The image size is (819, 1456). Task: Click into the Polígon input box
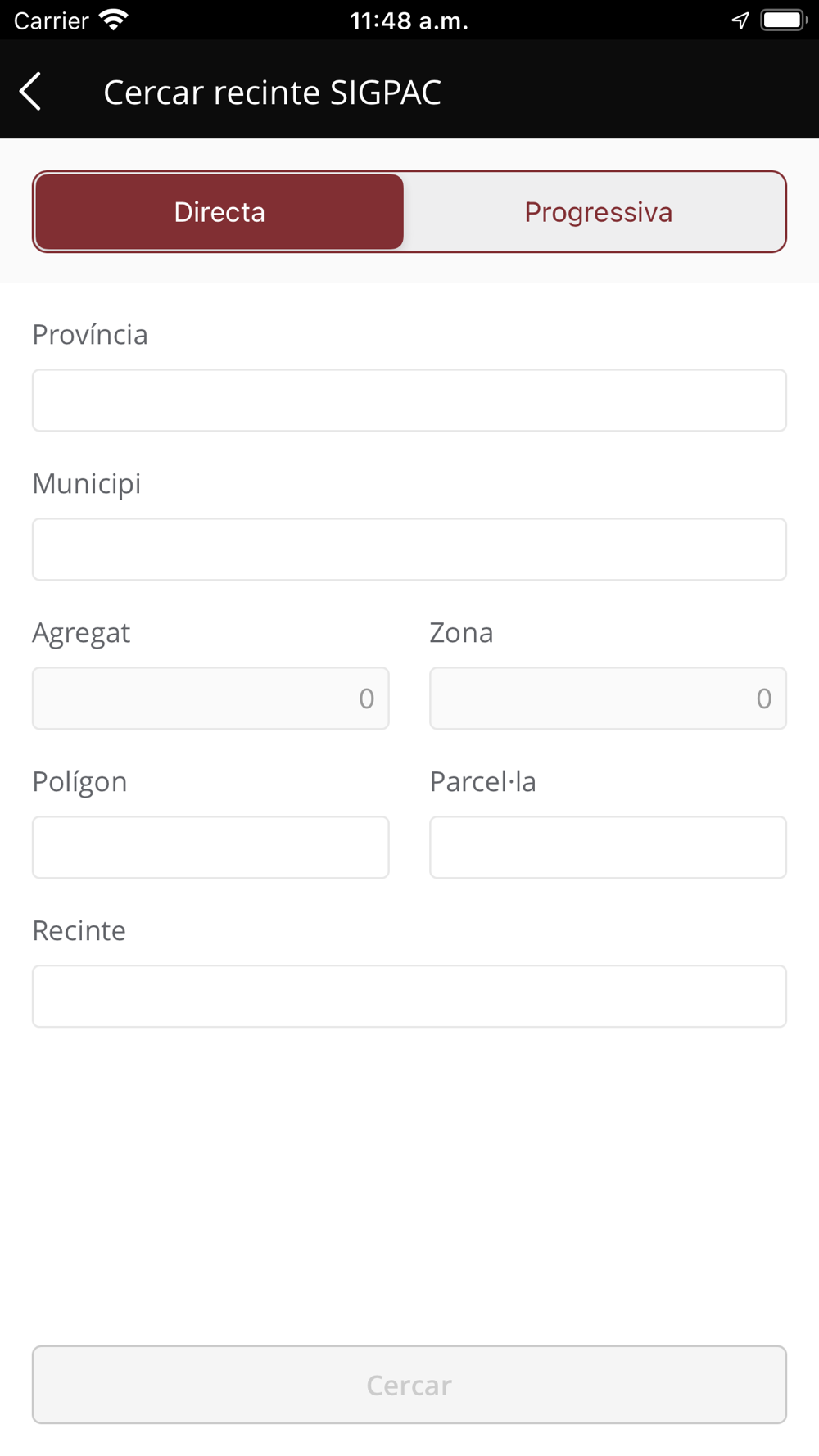pos(210,848)
